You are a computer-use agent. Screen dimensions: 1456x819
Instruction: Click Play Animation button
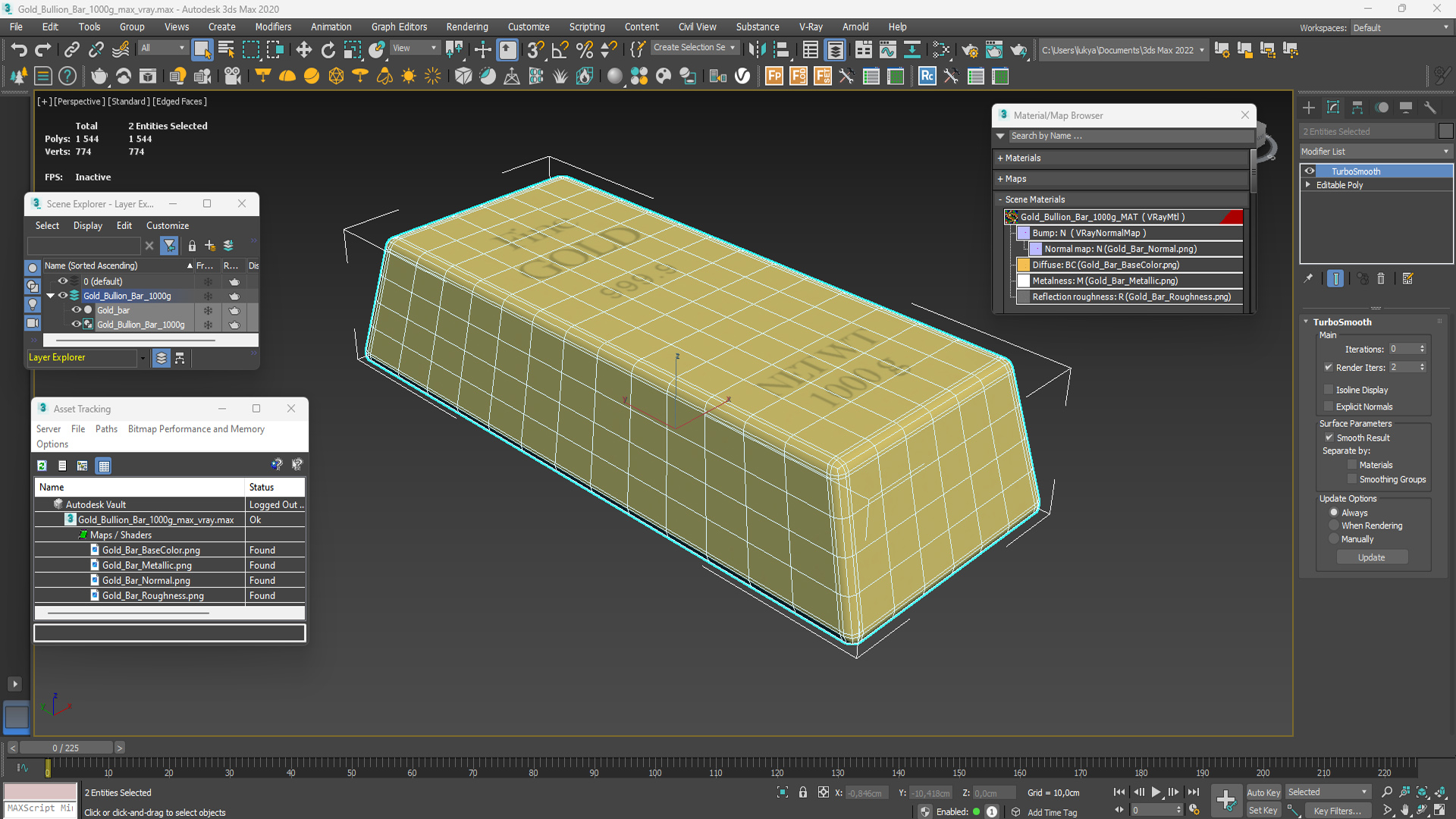[1156, 792]
